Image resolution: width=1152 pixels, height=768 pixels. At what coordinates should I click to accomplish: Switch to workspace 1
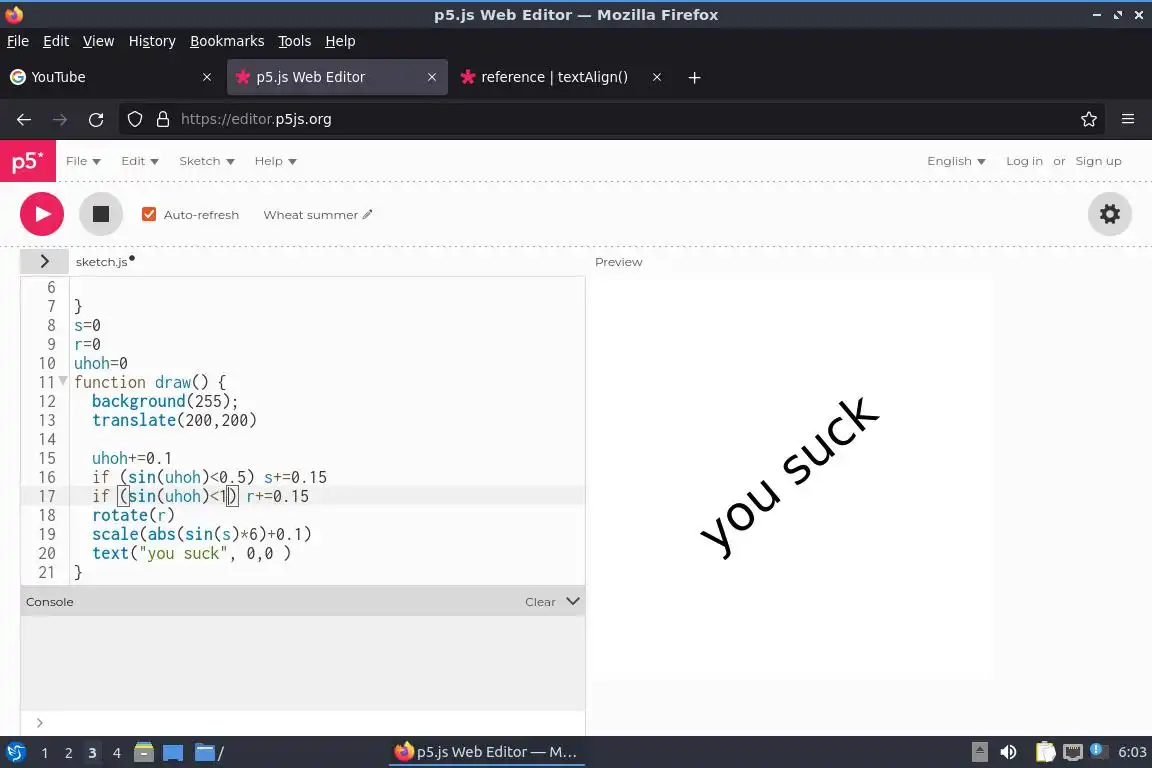(x=45, y=753)
